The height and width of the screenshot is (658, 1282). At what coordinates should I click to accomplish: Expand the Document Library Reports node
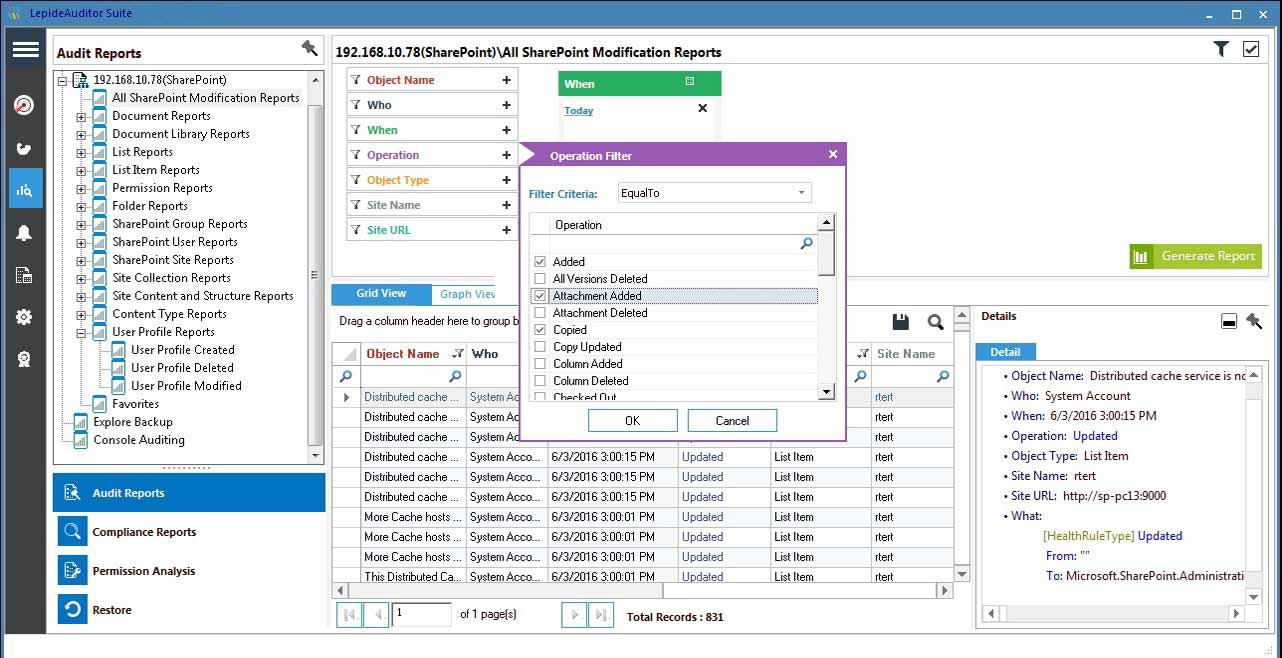click(x=81, y=134)
